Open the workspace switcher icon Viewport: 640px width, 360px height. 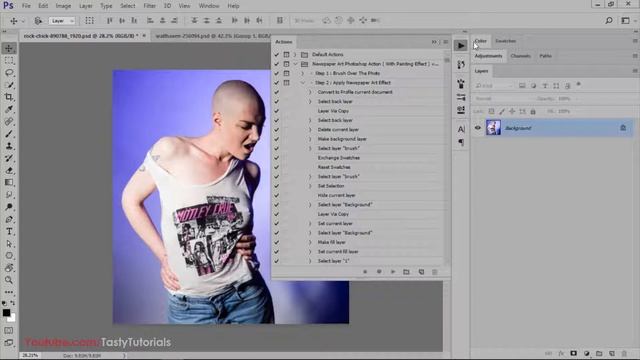(625, 20)
